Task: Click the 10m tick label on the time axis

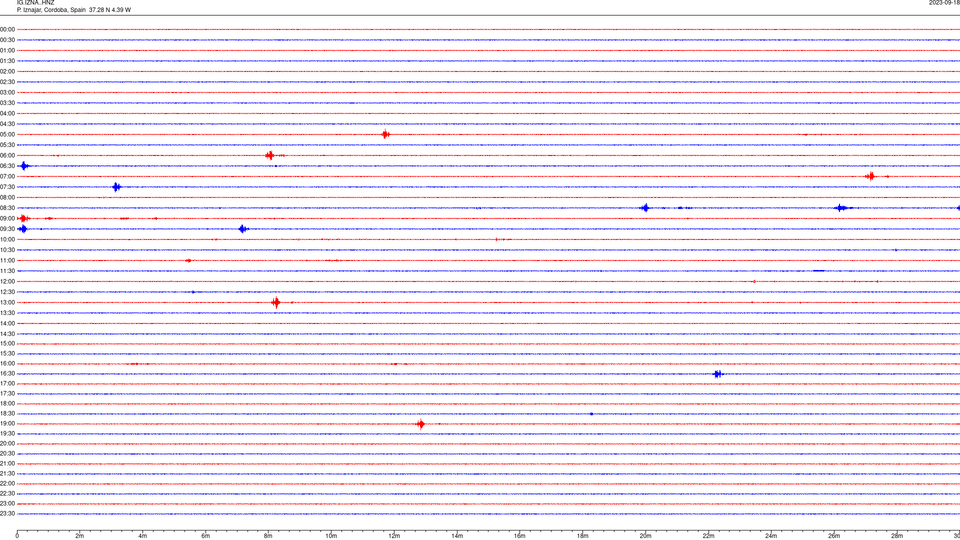Action: click(331, 536)
